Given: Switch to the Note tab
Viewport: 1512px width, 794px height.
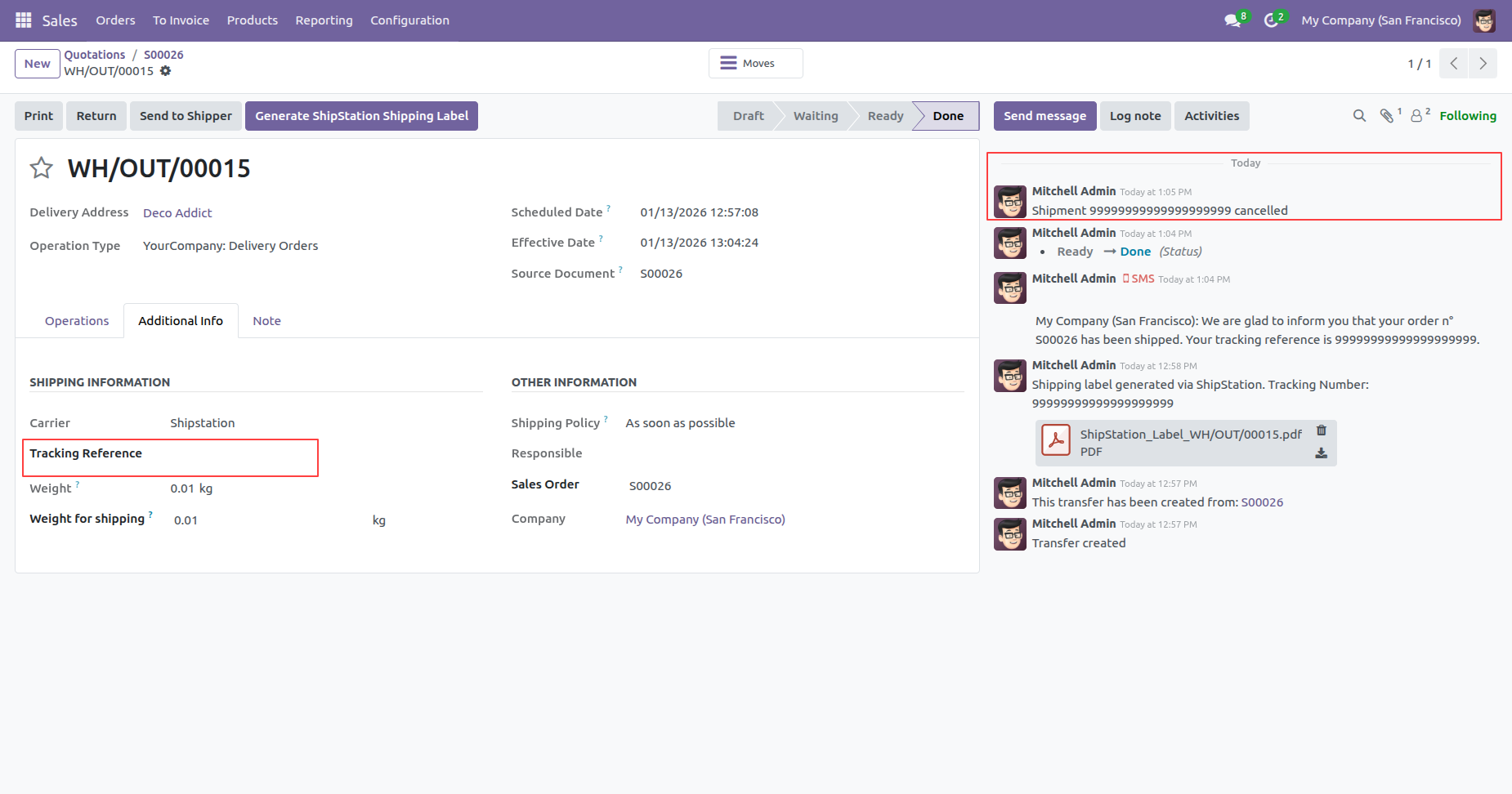Looking at the screenshot, I should pyautogui.click(x=266, y=321).
